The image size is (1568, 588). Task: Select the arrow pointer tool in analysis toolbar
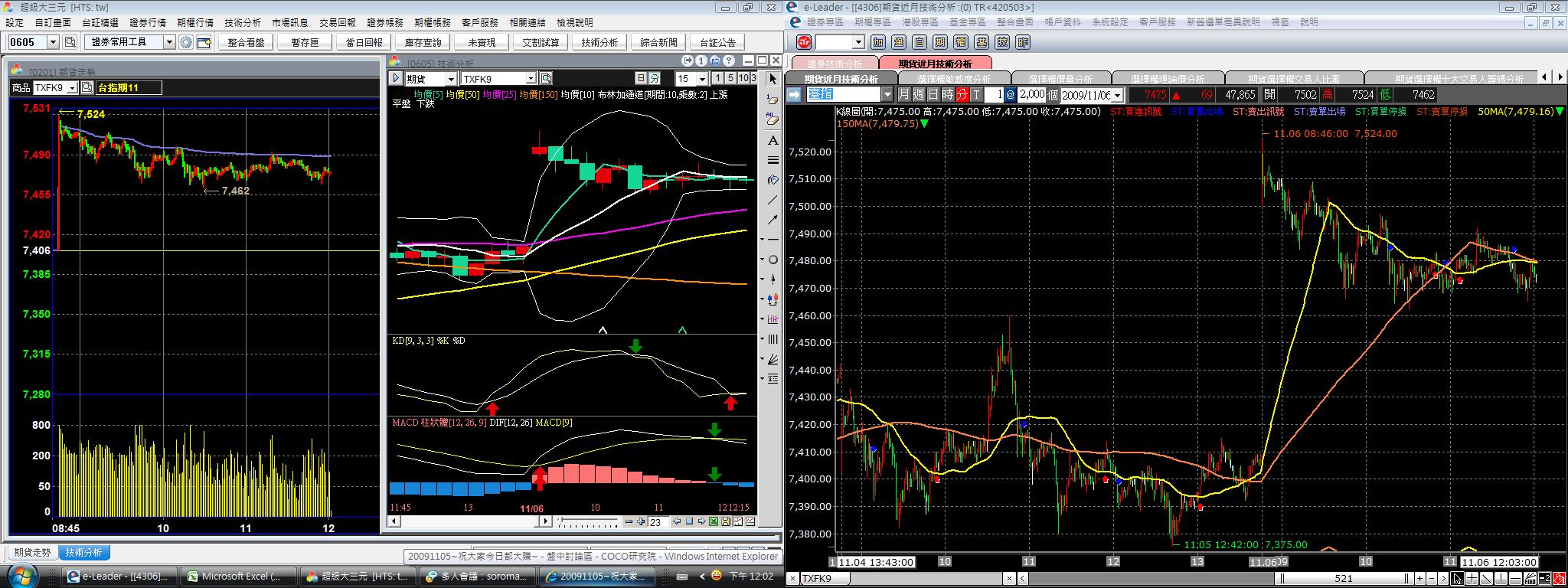click(x=773, y=79)
